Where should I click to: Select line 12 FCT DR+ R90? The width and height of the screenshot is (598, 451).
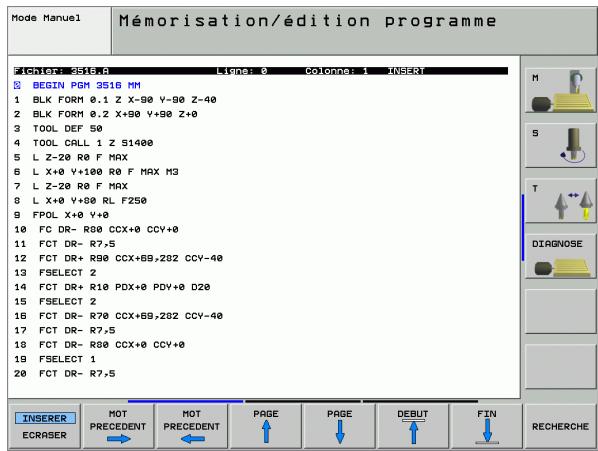(x=118, y=258)
